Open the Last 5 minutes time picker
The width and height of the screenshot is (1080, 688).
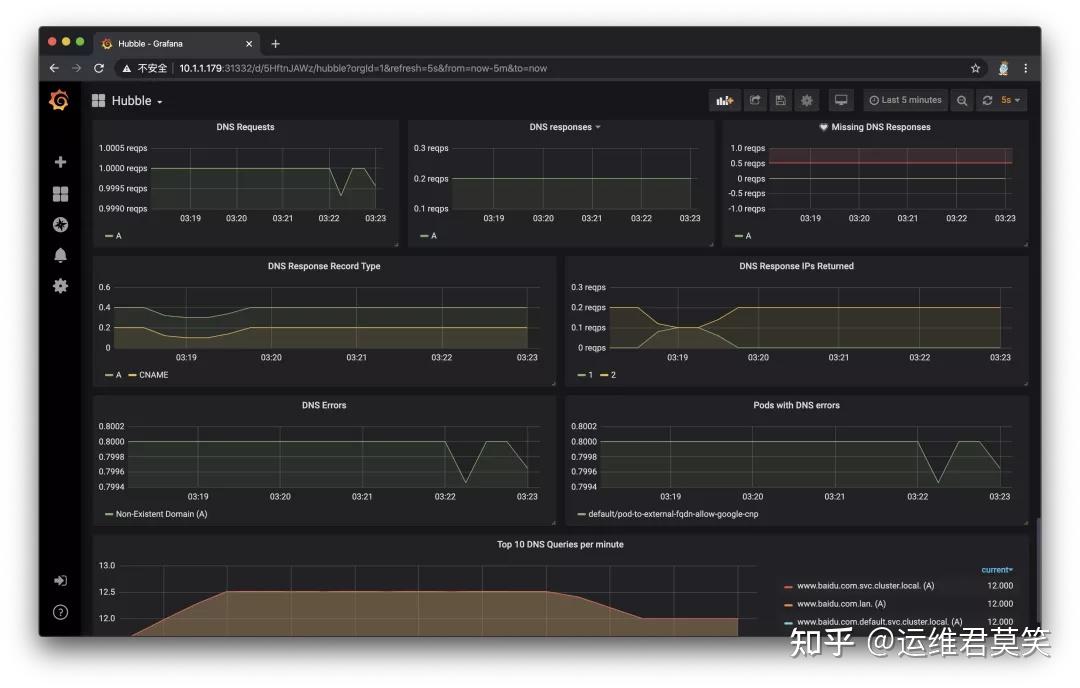pos(905,100)
